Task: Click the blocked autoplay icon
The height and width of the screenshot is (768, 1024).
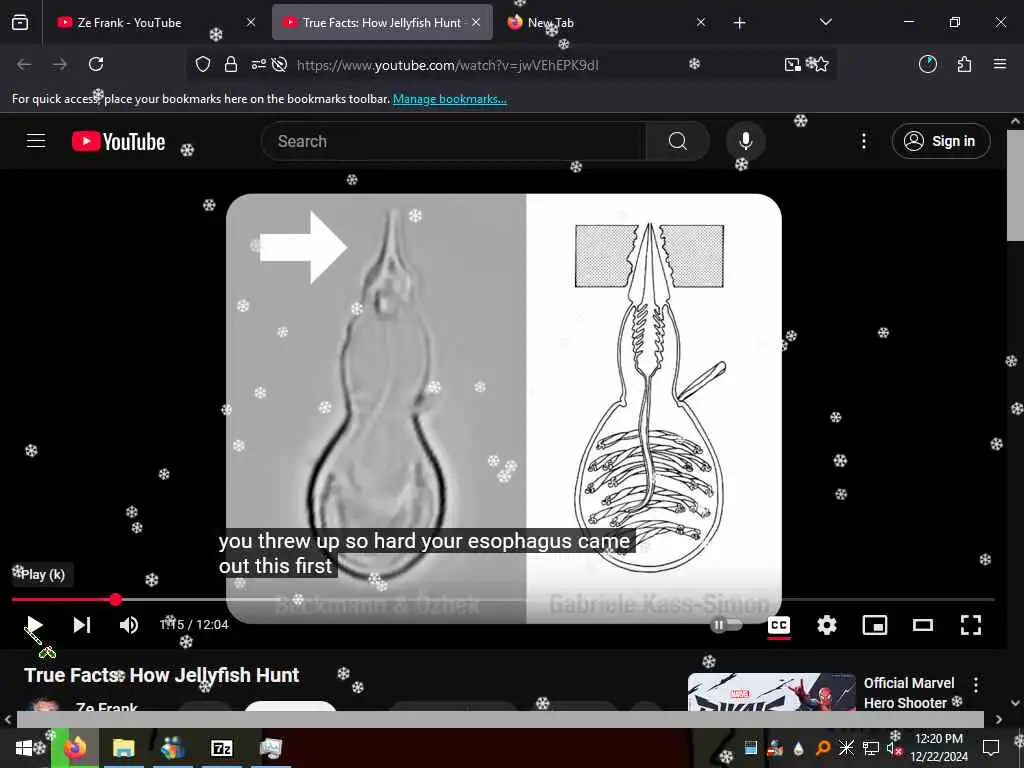Action: 280,64
